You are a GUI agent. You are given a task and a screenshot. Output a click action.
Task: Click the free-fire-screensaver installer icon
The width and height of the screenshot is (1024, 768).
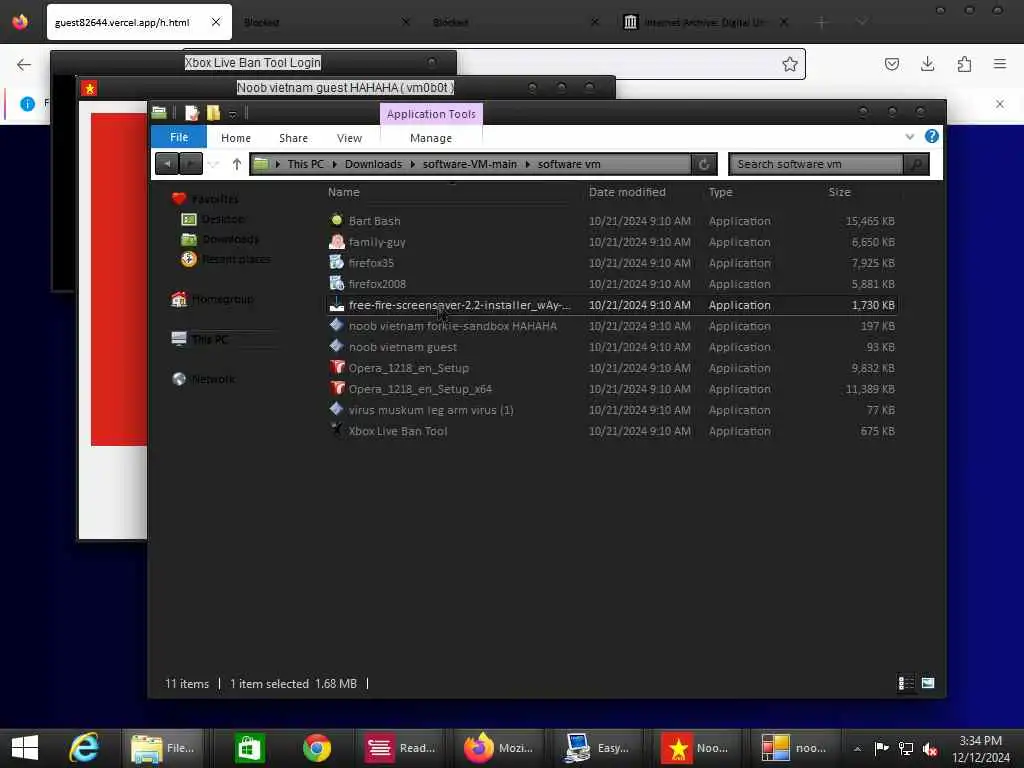coord(336,304)
